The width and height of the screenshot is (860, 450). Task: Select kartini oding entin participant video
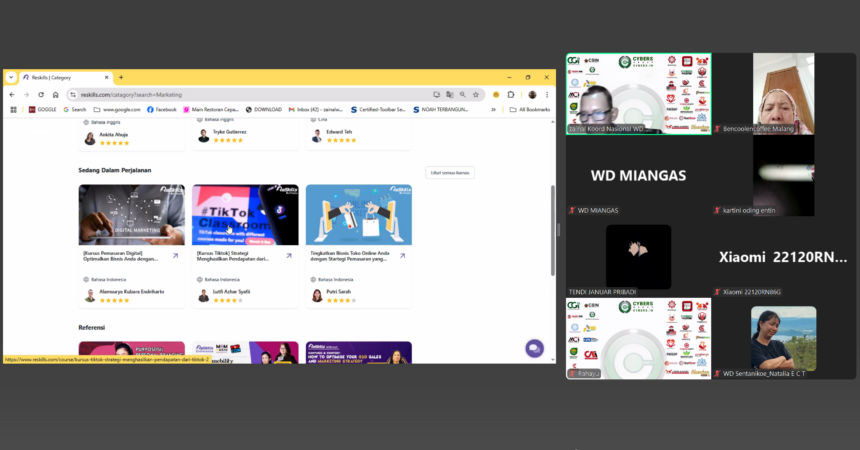coord(784,176)
